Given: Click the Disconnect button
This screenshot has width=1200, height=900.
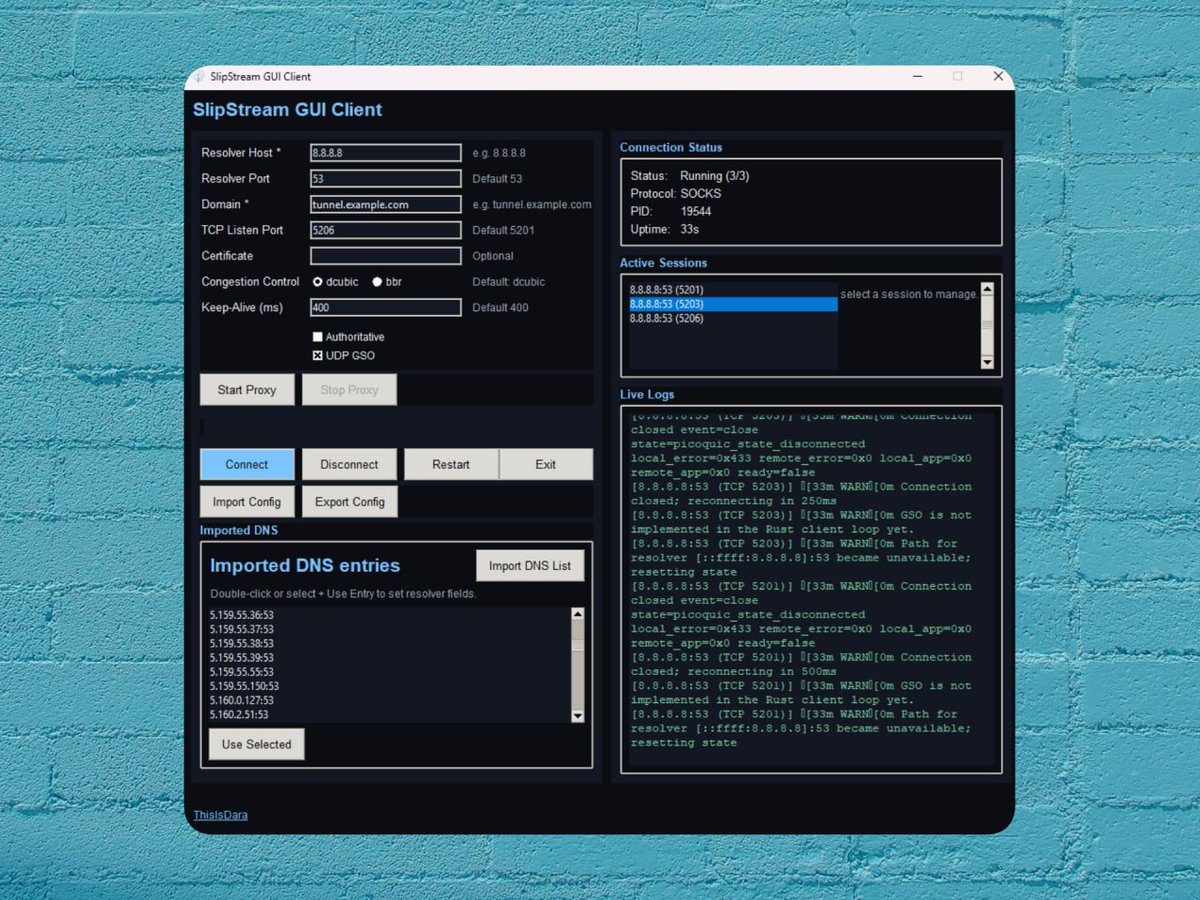Looking at the screenshot, I should coord(349,464).
